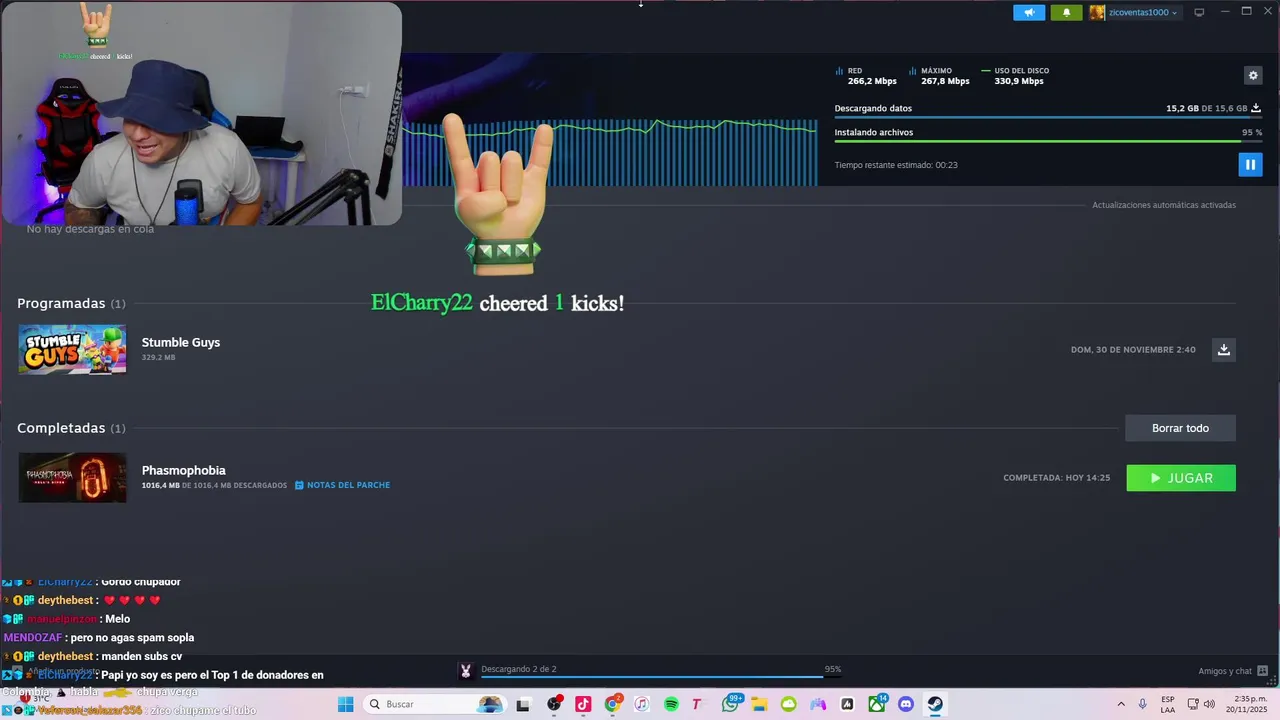
Task: Open TikTok from the taskbar
Action: click(x=583, y=704)
